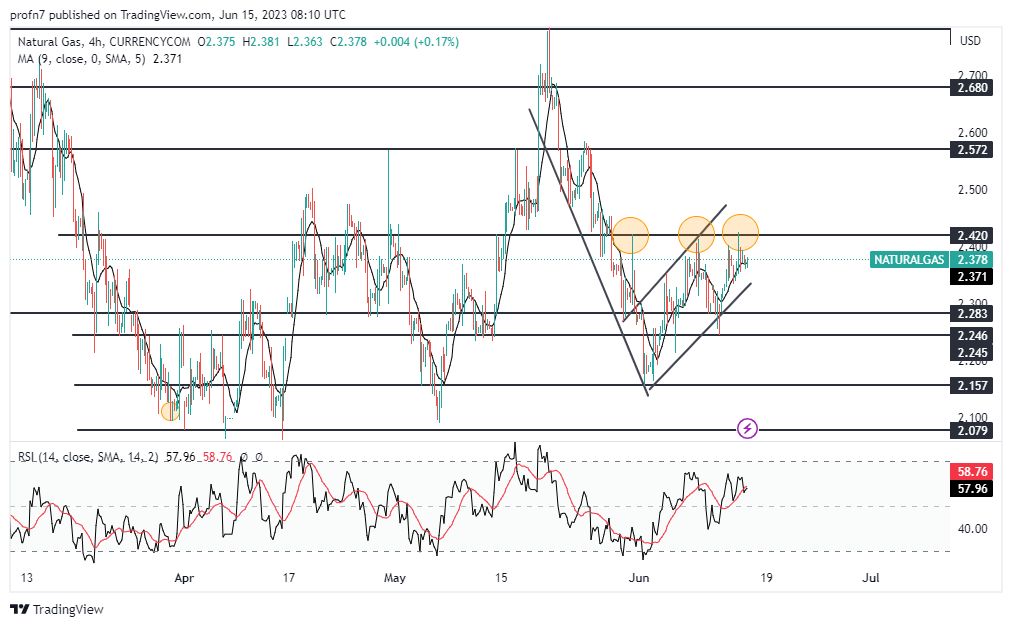The height and width of the screenshot is (627, 1012).
Task: Click the black '2.371' MA axis label
Action: [971, 276]
